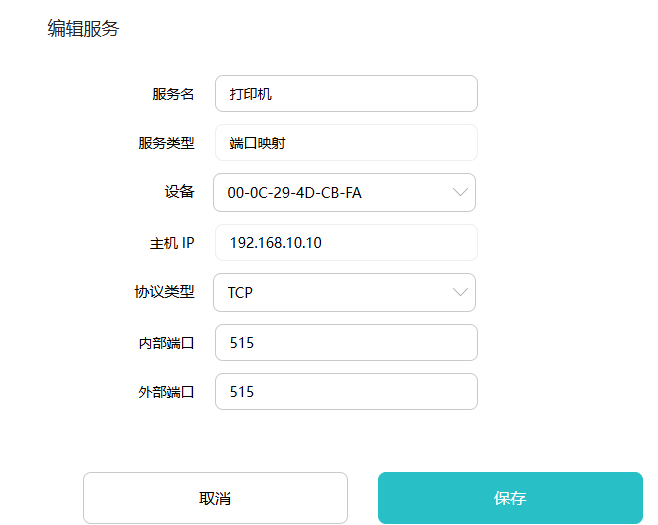
Task: Focus the 外部端口 input field
Action: (346, 392)
